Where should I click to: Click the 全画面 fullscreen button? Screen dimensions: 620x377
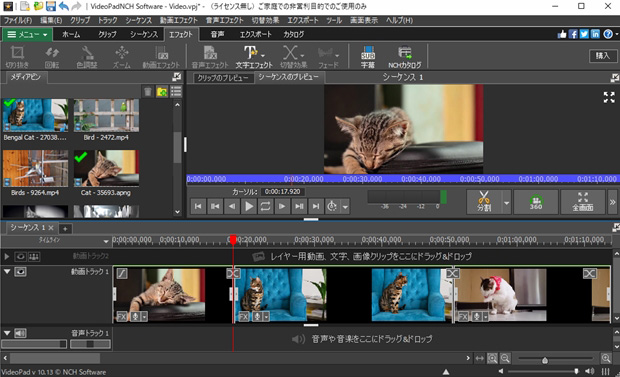(x=583, y=202)
